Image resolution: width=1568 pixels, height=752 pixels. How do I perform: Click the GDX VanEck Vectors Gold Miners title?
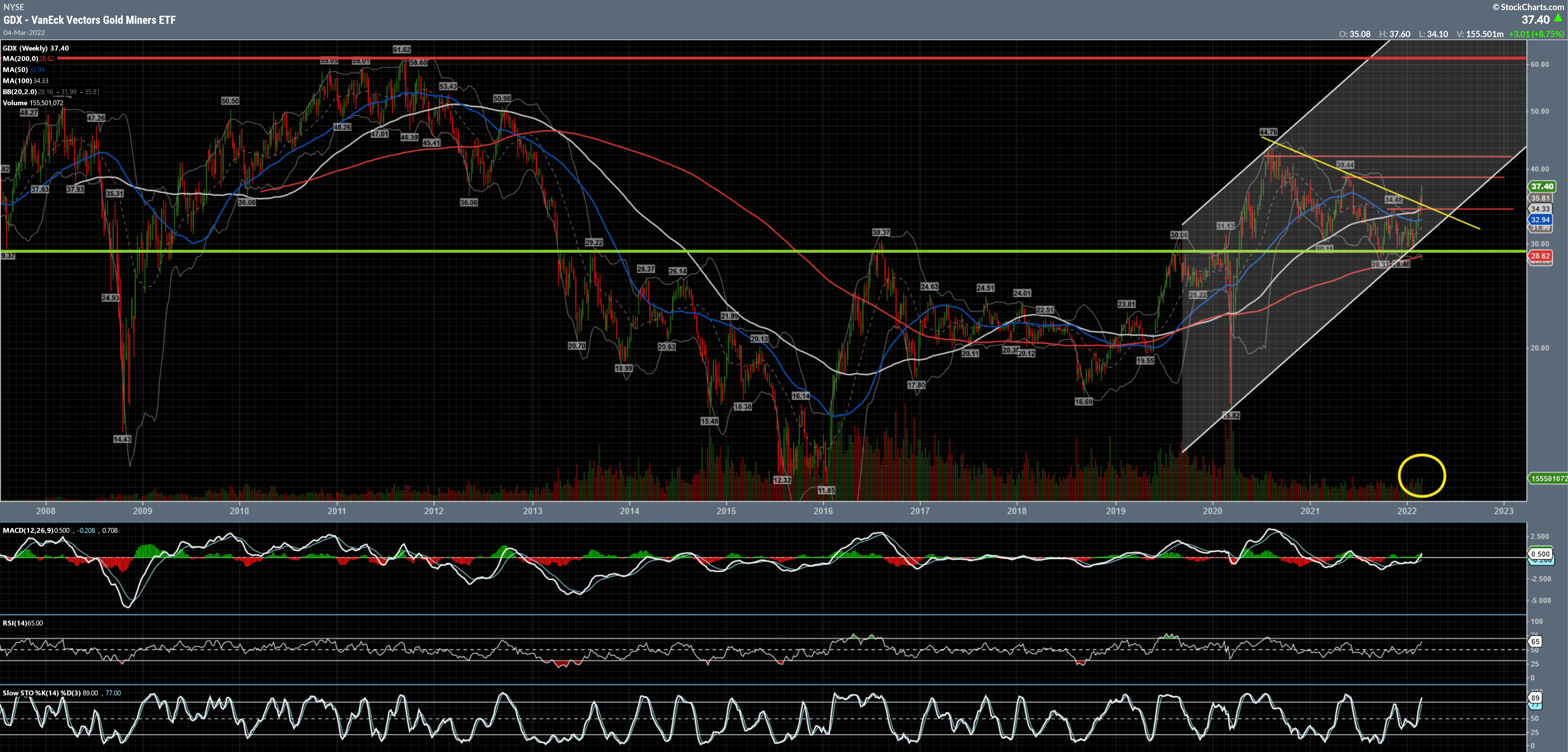coord(90,20)
